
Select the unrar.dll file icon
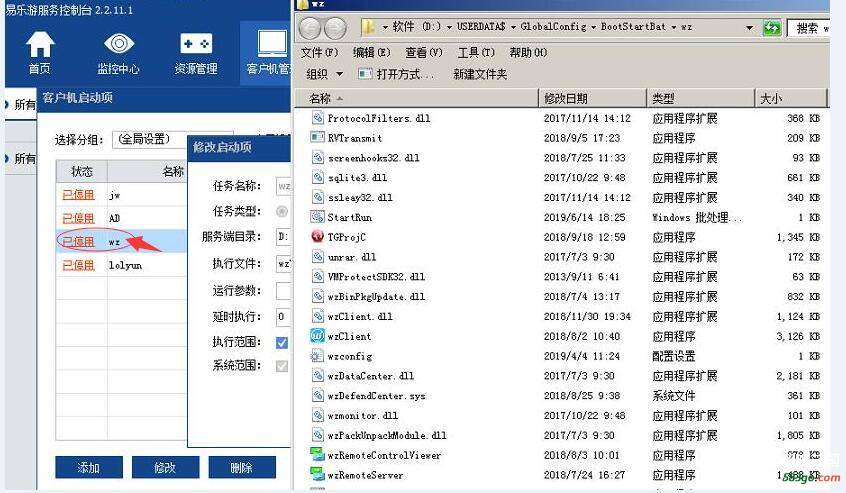(317, 257)
